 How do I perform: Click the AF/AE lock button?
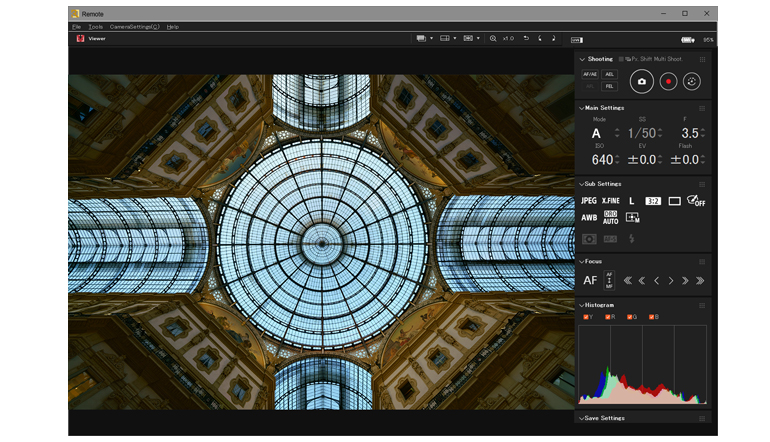(591, 75)
